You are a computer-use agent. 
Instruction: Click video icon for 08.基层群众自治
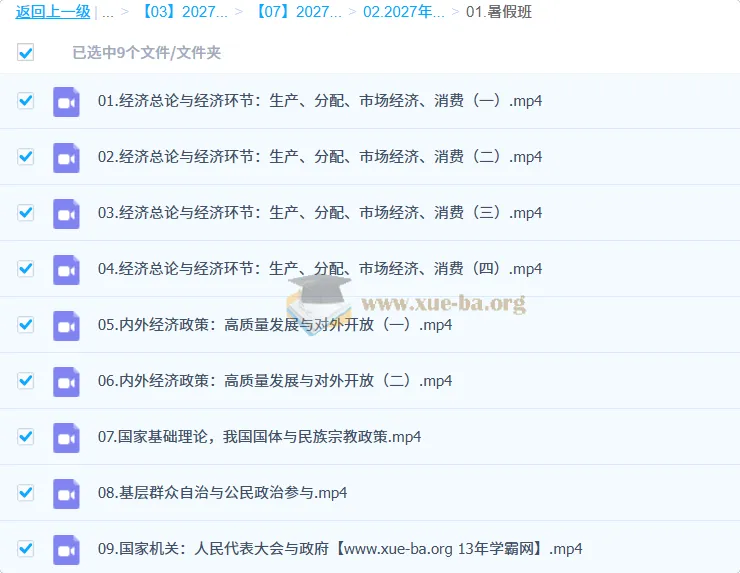[66, 494]
